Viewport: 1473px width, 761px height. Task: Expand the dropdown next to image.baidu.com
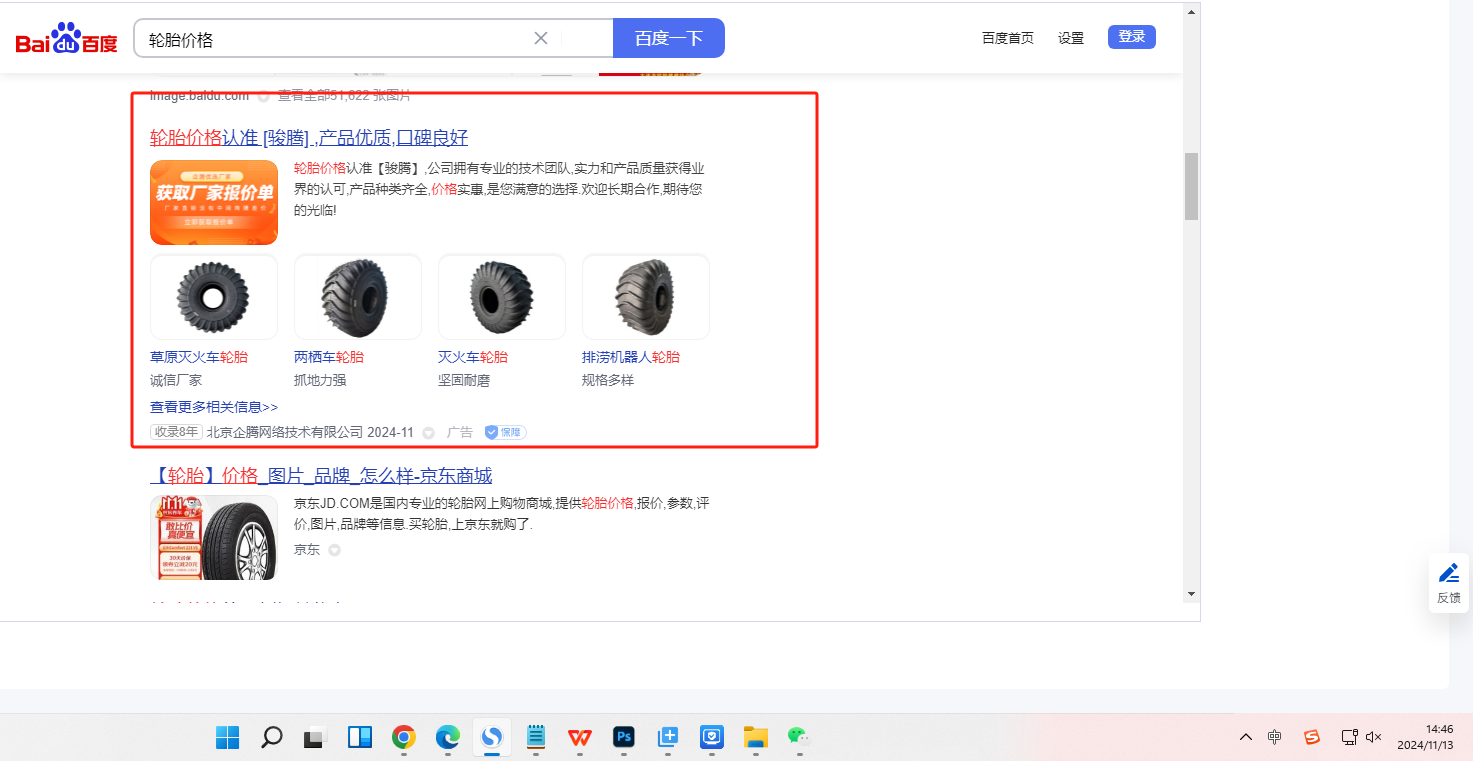(x=263, y=96)
